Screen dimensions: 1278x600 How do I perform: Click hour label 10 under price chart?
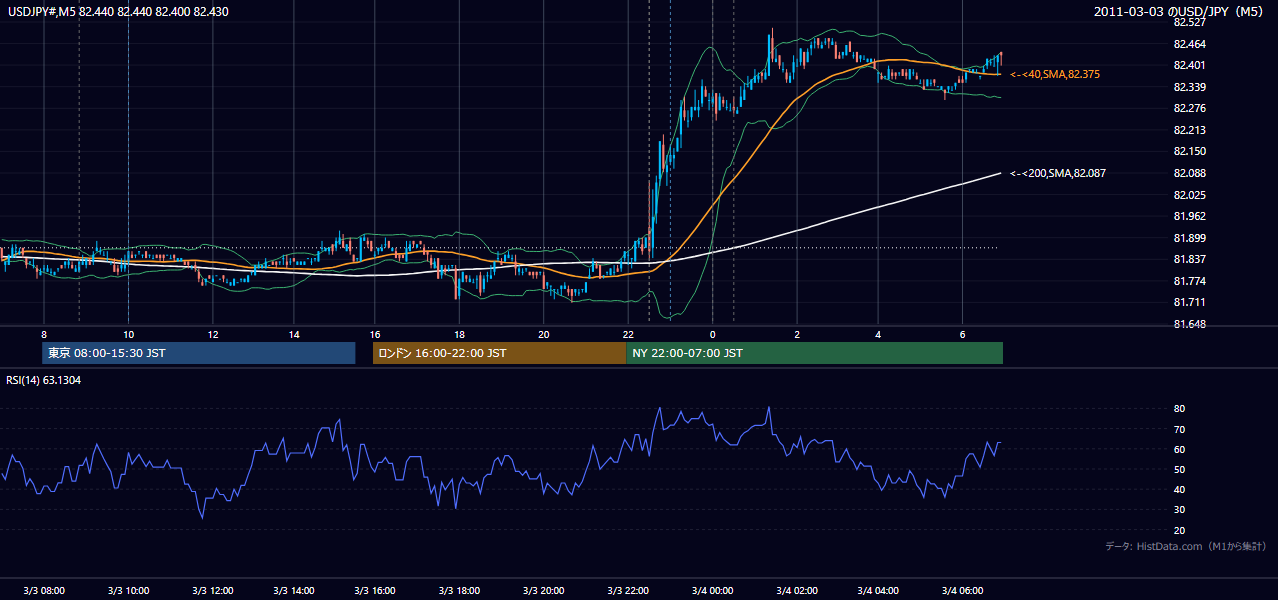tap(128, 334)
